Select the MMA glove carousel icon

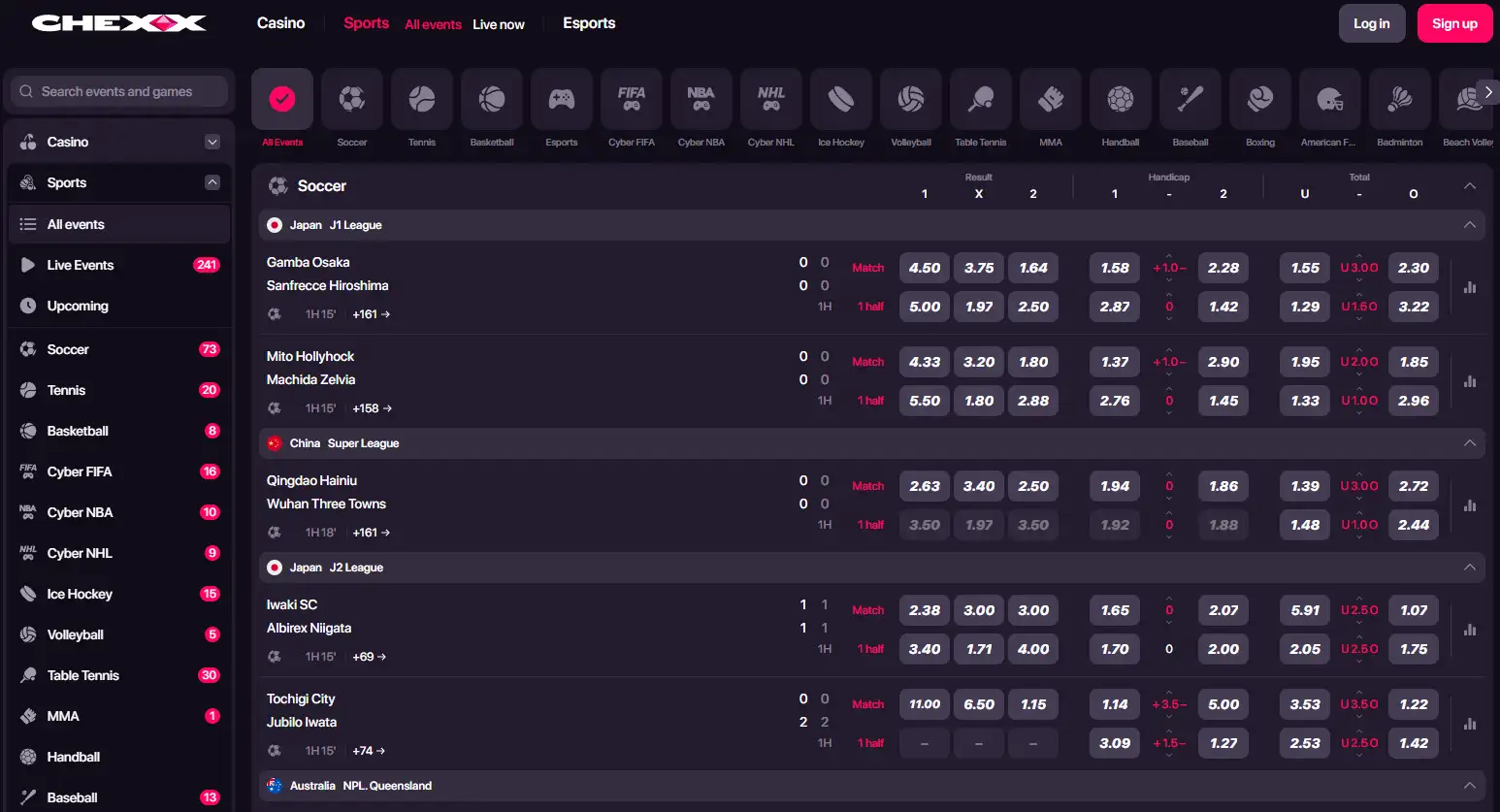(1051, 99)
